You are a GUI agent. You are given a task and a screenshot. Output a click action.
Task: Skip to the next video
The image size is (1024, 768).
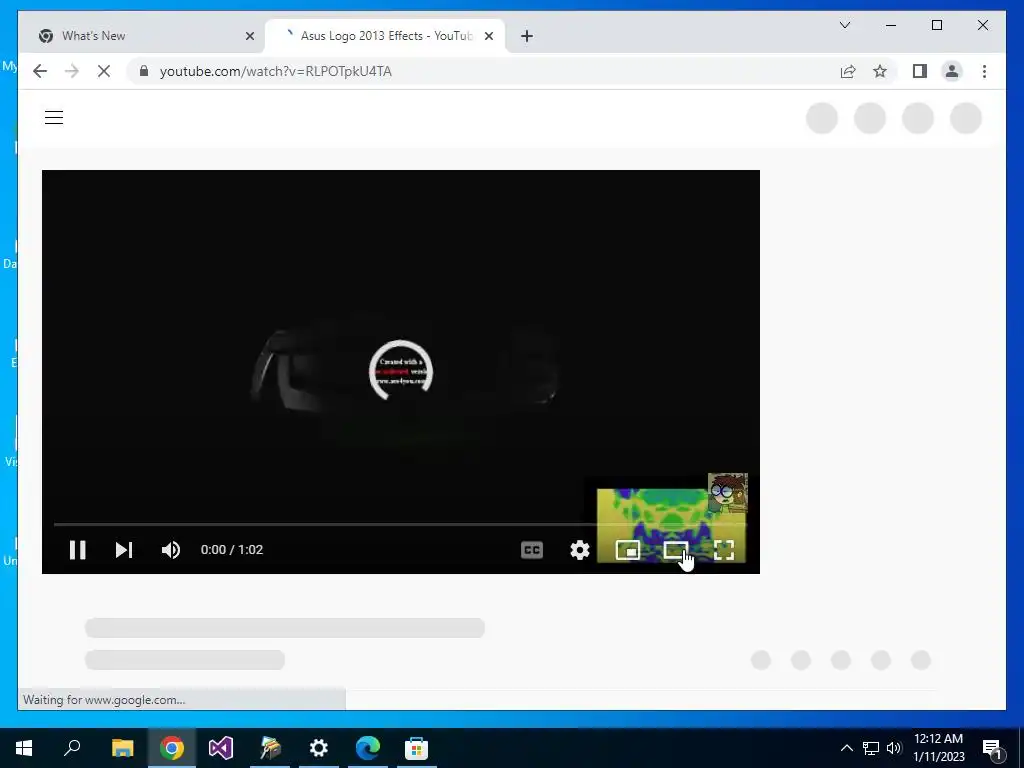click(124, 550)
